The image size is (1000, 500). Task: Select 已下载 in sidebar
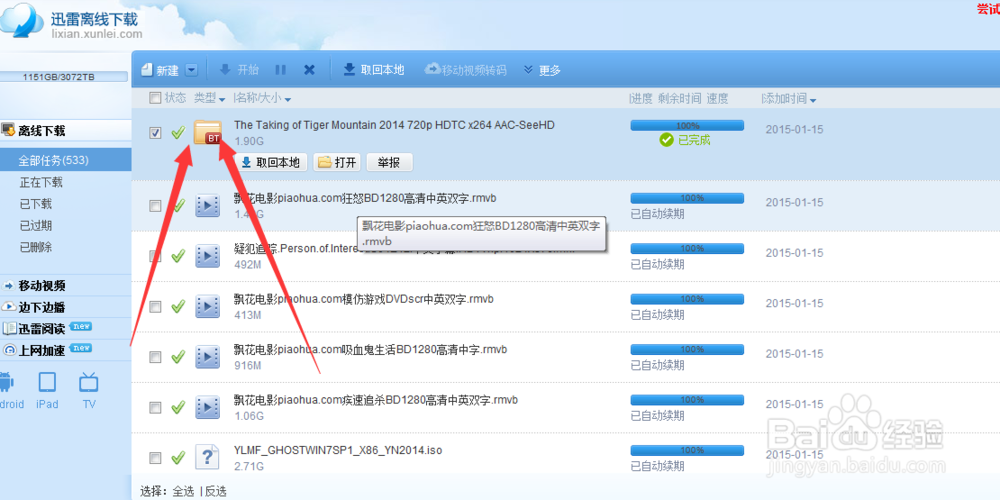click(x=36, y=204)
